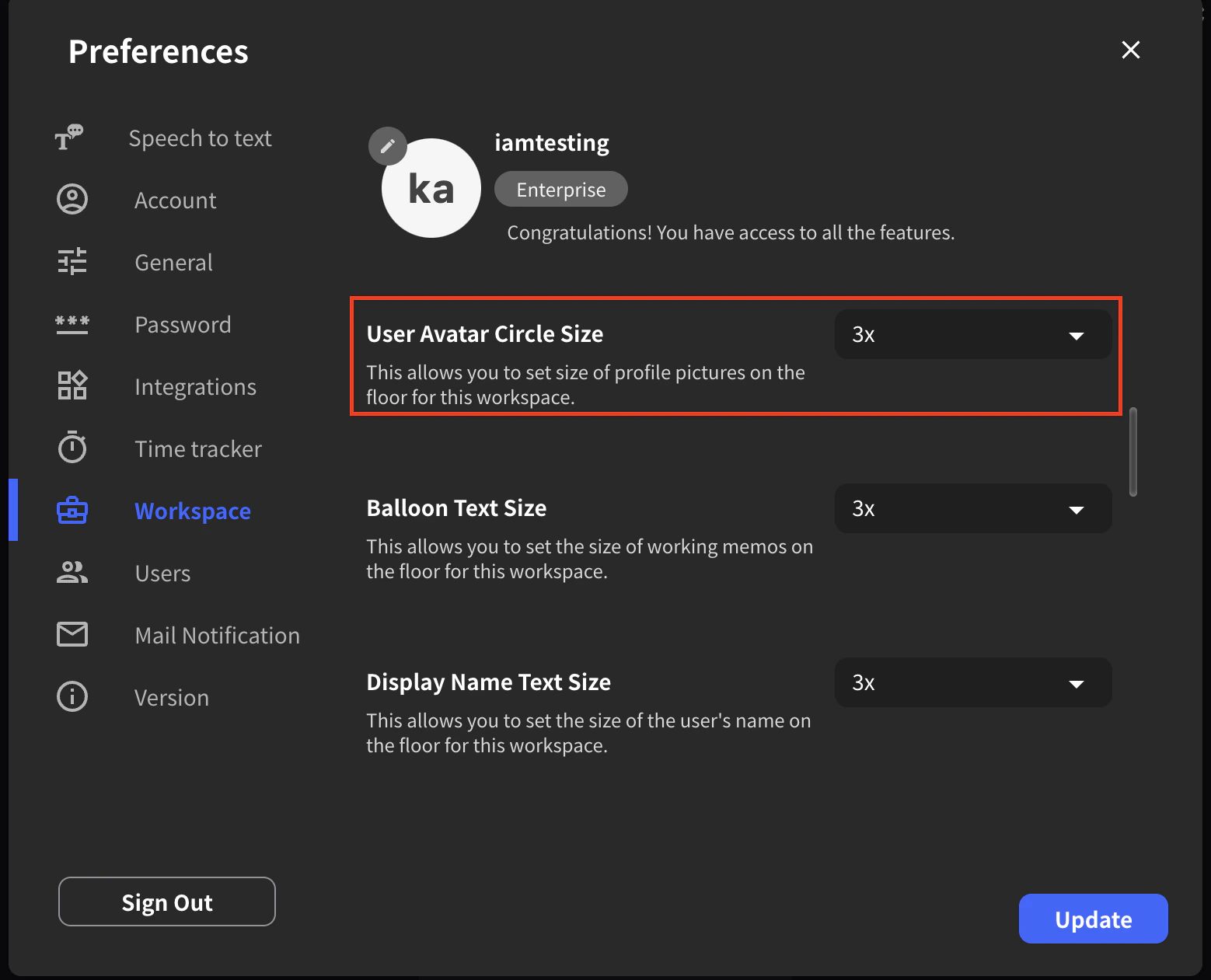Click the Integrations widgets icon
This screenshot has height=980, width=1211.
point(72,385)
